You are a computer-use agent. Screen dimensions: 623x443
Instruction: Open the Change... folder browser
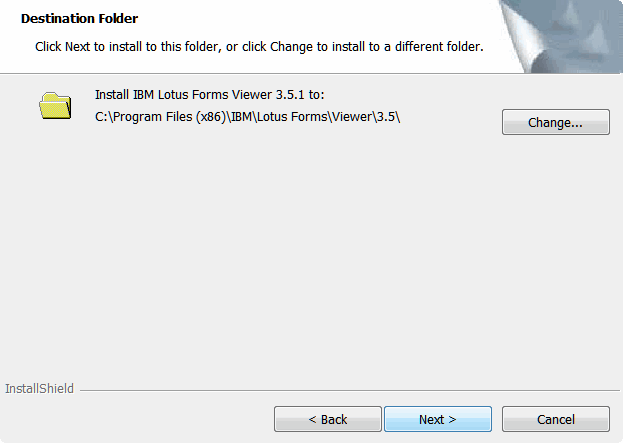[x=555, y=122]
